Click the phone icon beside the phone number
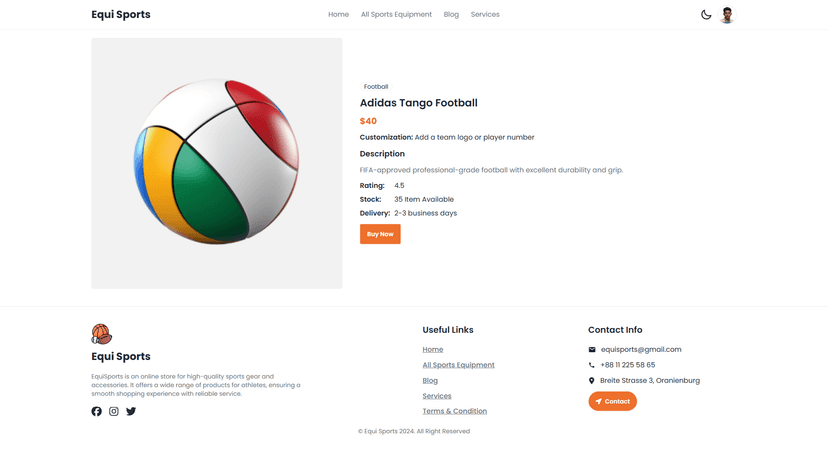 point(592,365)
